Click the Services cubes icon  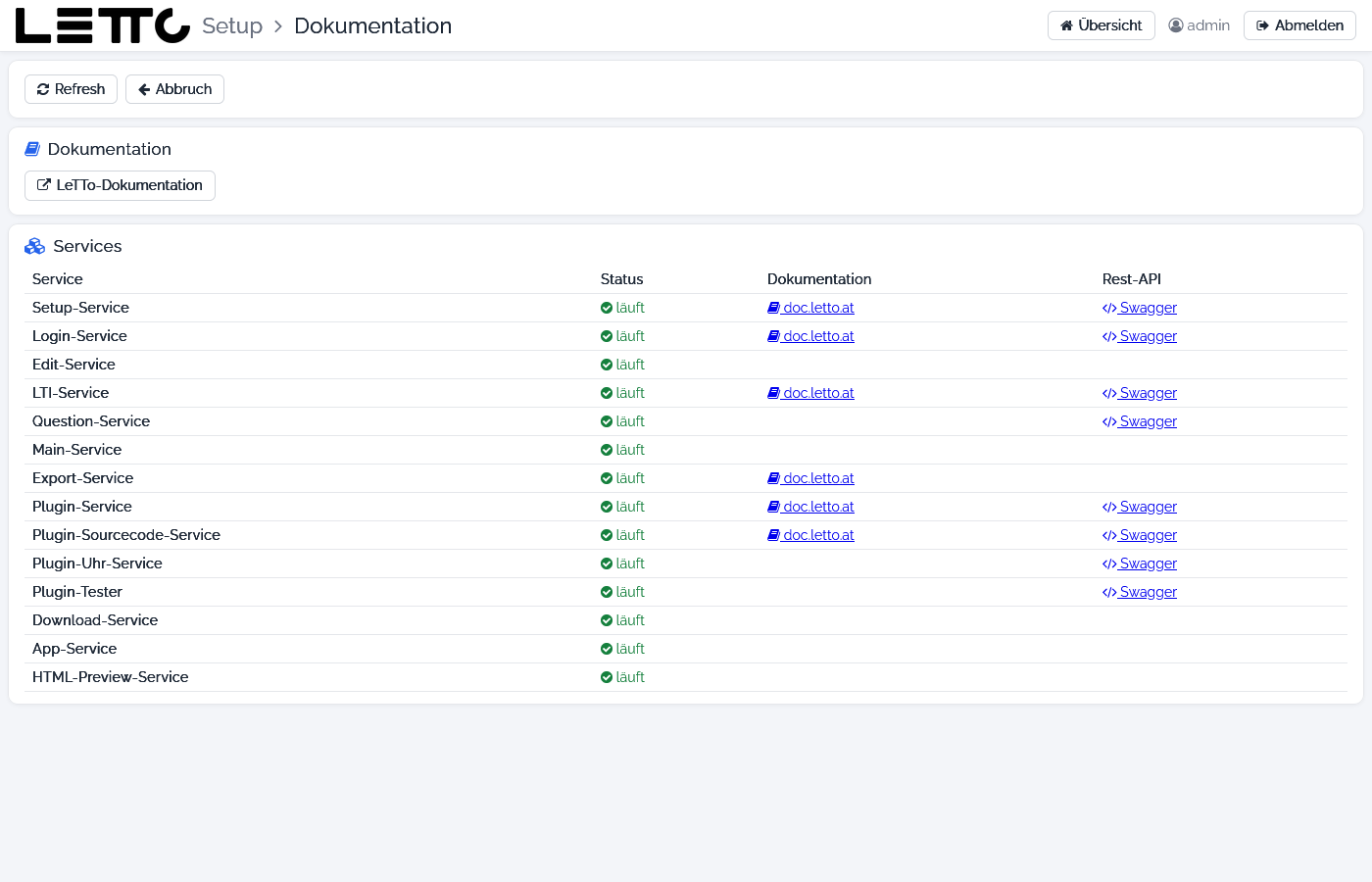click(35, 246)
